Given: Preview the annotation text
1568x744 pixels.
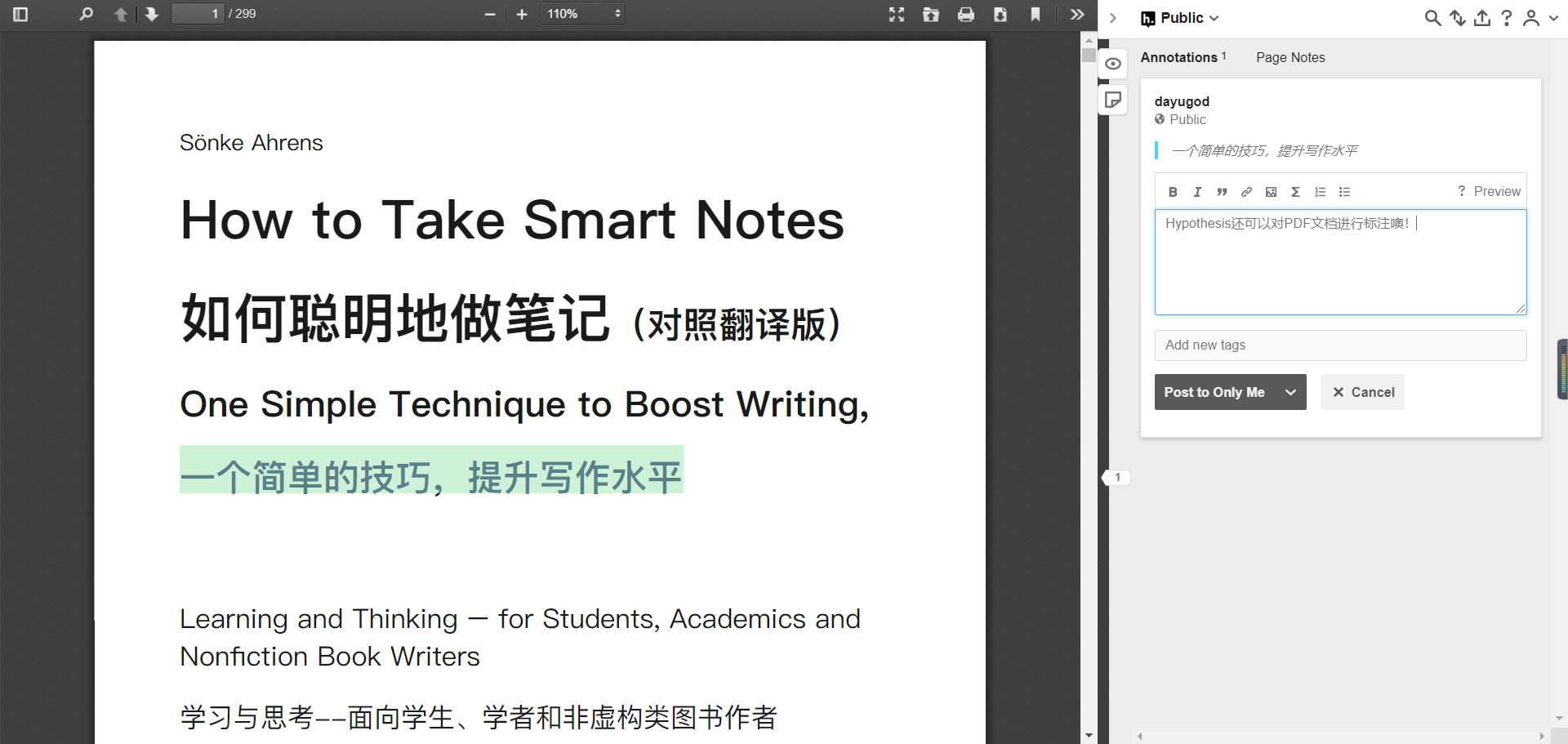Looking at the screenshot, I should pyautogui.click(x=1497, y=191).
